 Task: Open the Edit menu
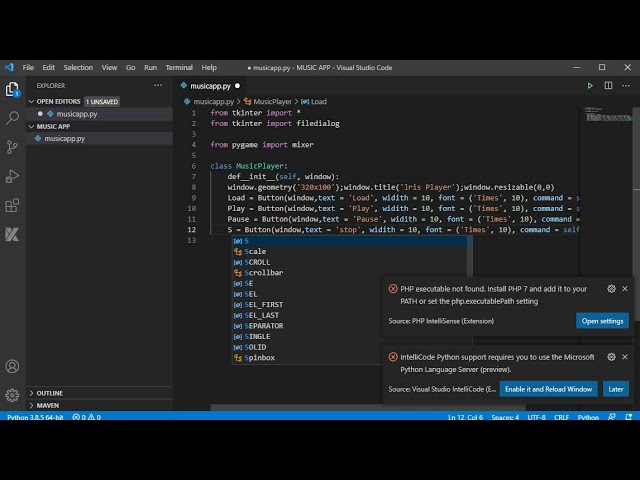pos(49,67)
